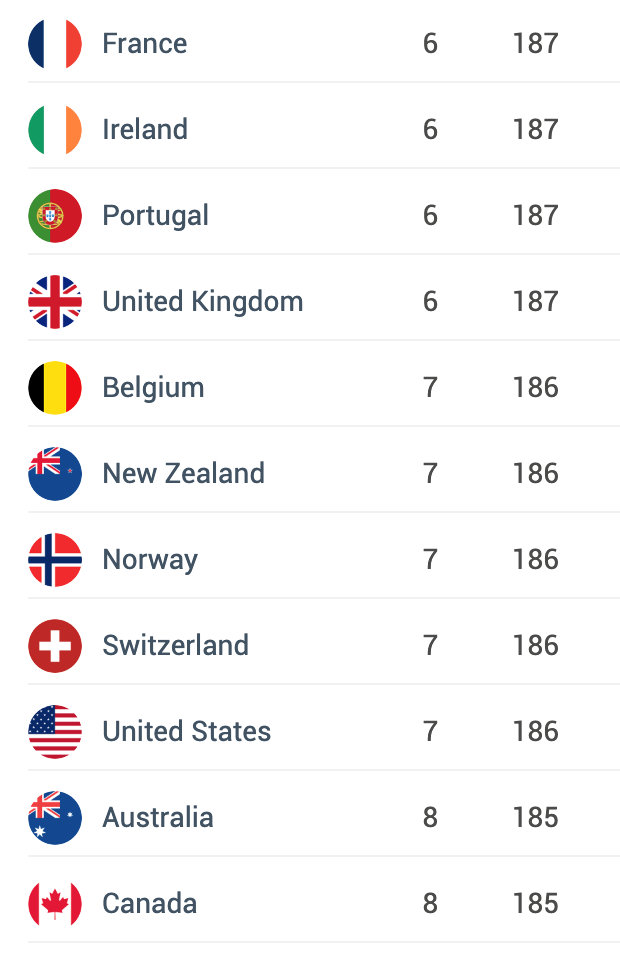620x958 pixels.
Task: Click Norway's score value 186
Action: (x=536, y=560)
